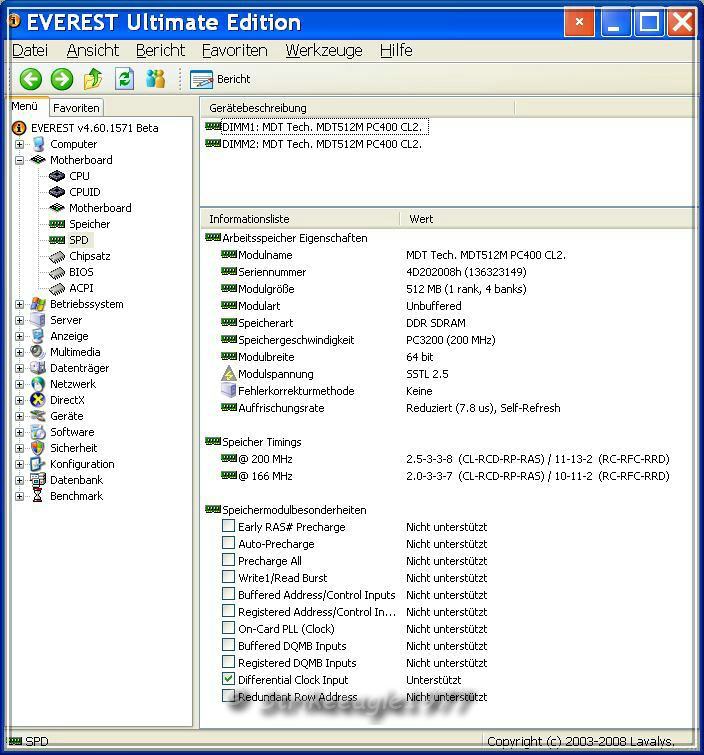Click the Bericht report toolbar button
Viewport: 704px width, 755px height.
(x=221, y=79)
